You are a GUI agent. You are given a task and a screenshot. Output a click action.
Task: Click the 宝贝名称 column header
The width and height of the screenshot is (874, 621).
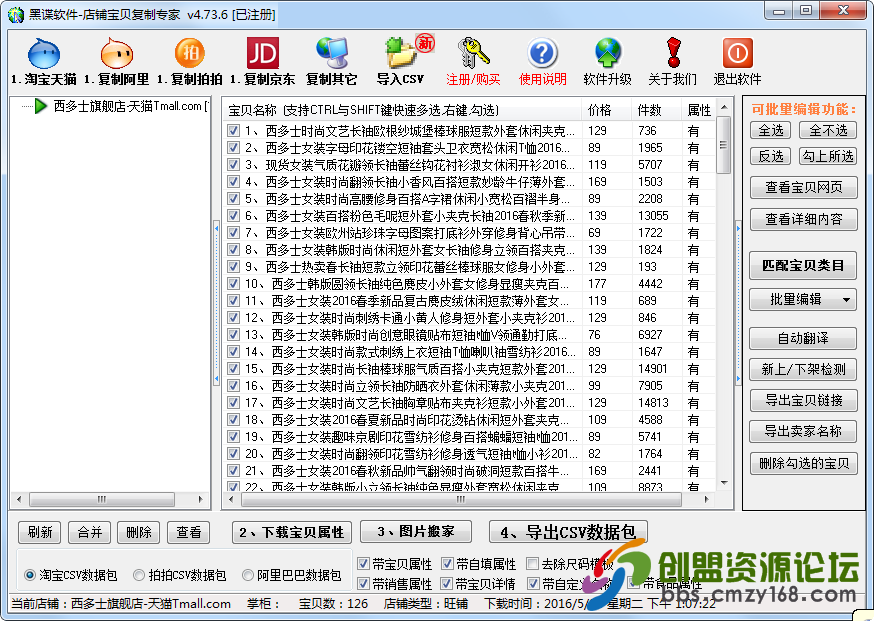pyautogui.click(x=402, y=110)
